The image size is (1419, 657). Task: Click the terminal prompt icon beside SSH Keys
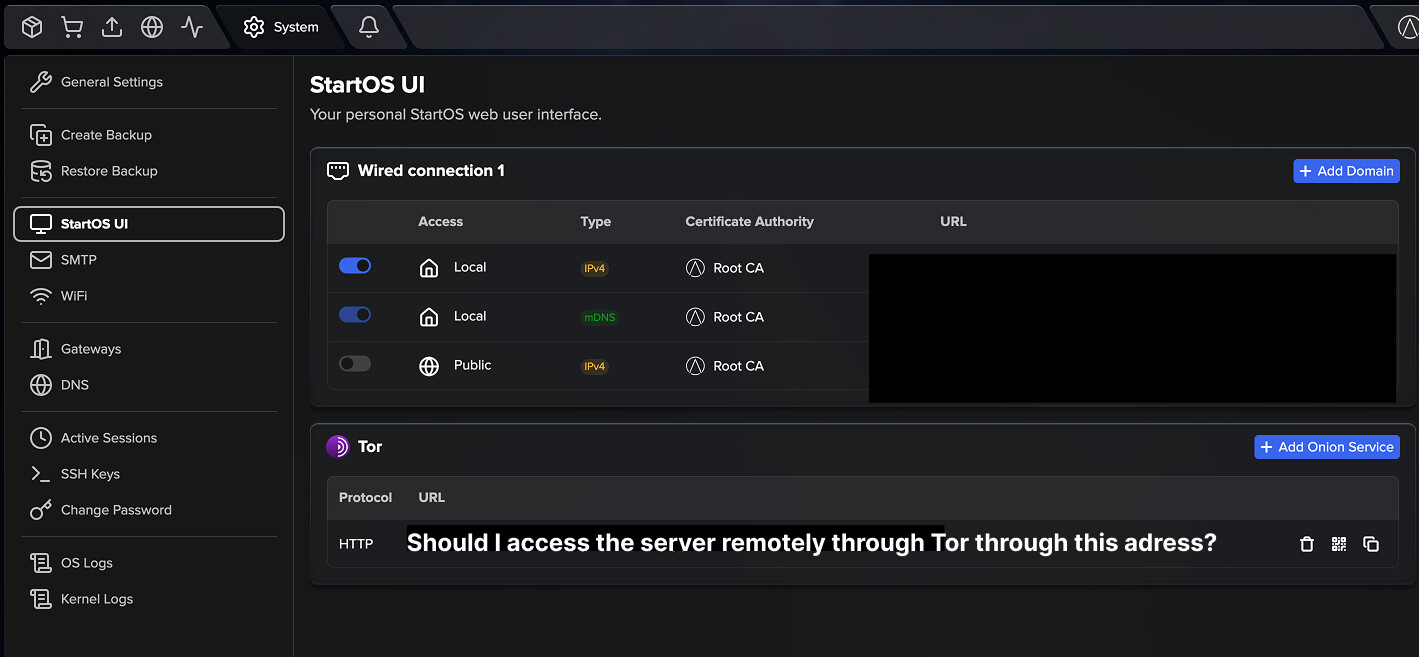click(x=41, y=474)
